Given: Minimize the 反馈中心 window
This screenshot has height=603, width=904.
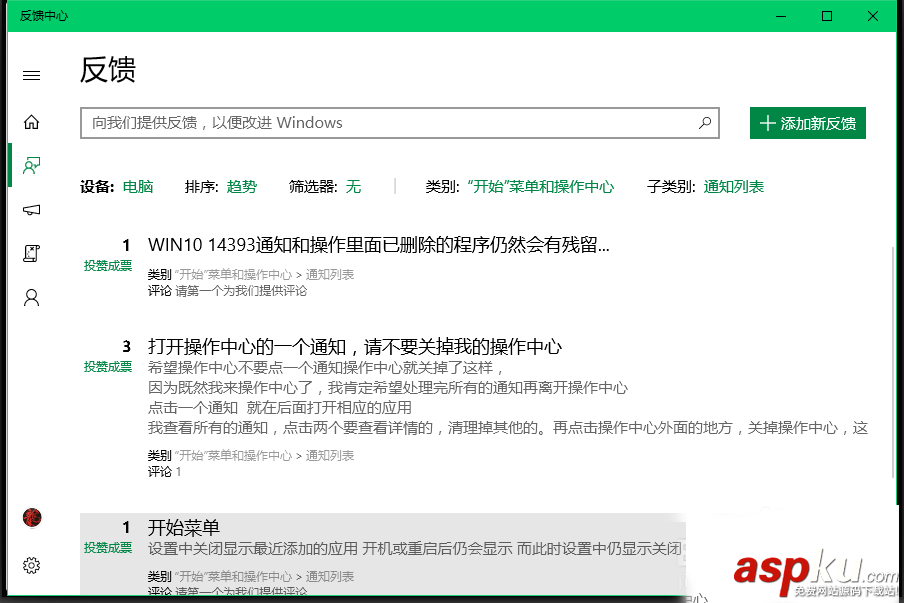Looking at the screenshot, I should coord(781,16).
